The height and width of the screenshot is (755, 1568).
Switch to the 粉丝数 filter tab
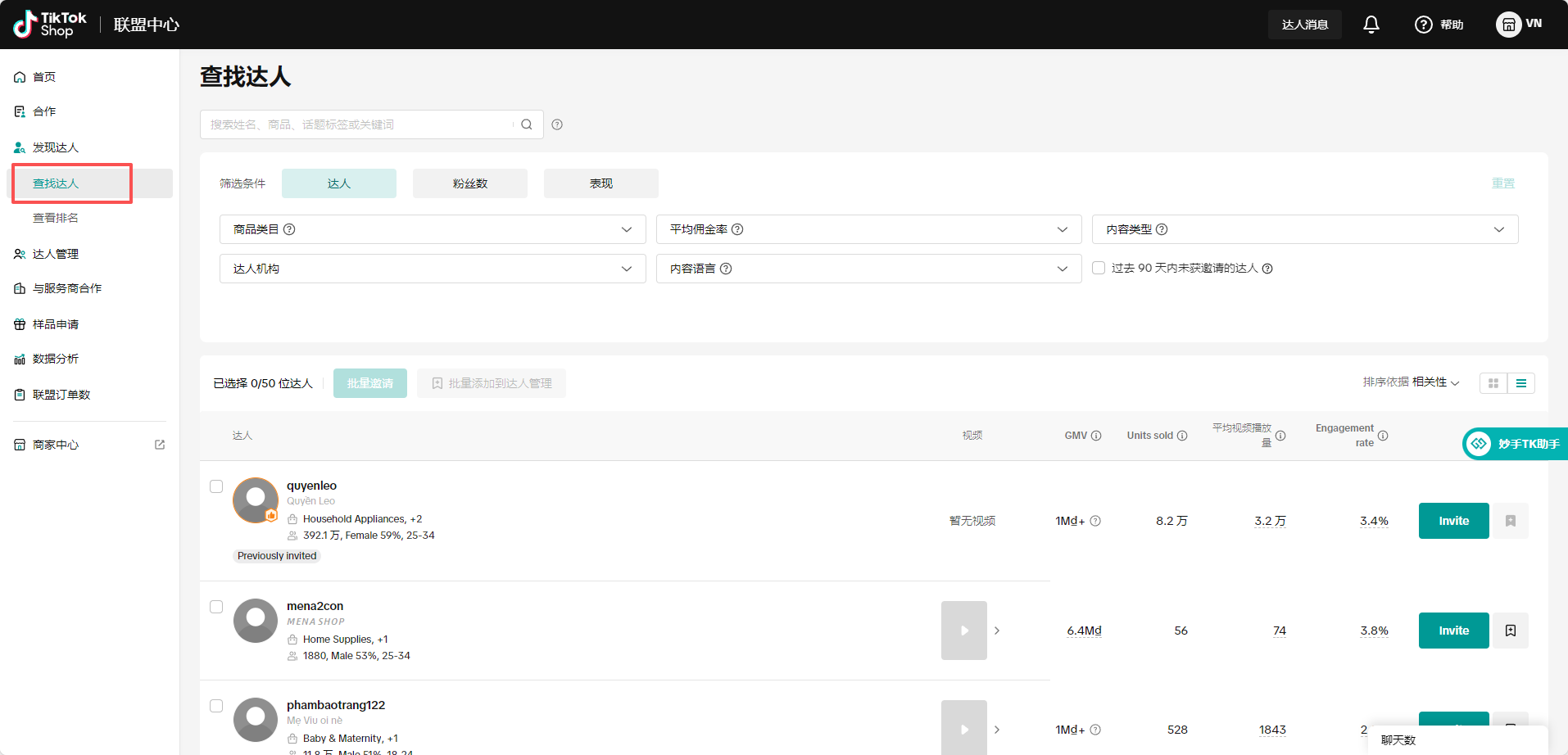[x=470, y=183]
